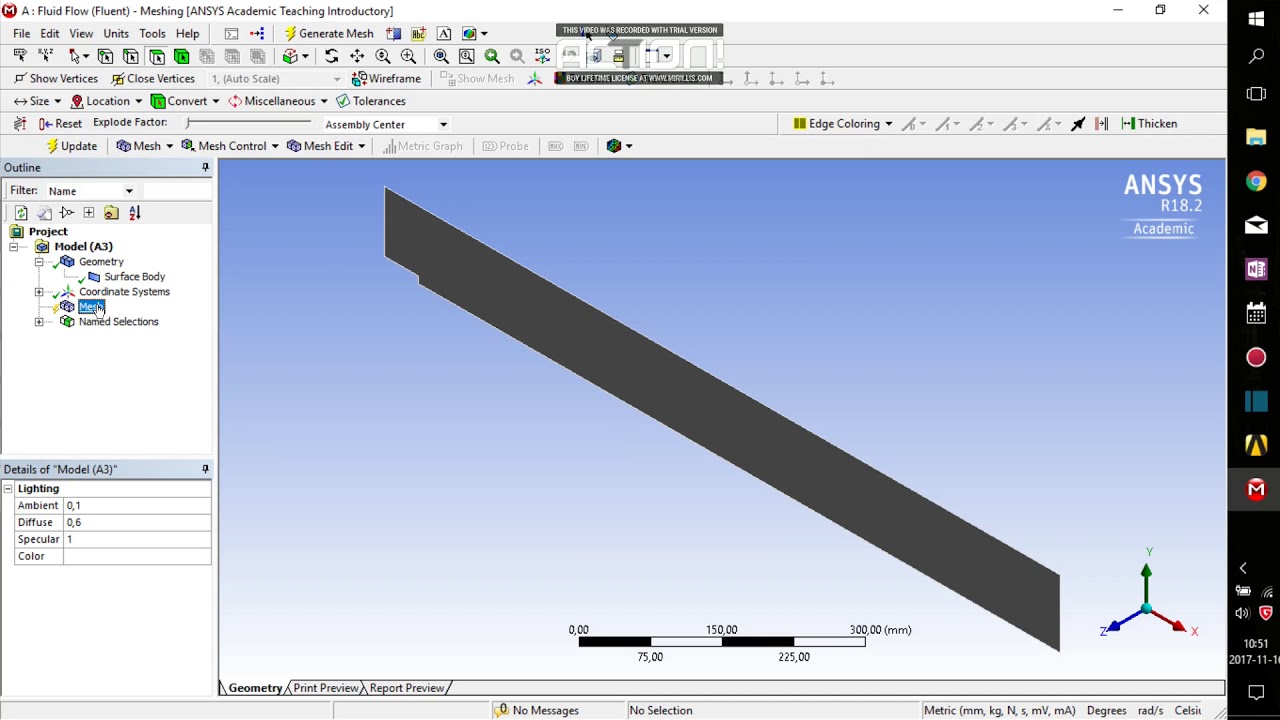Open Windows Start menu icon
1280x720 pixels.
point(1256,19)
